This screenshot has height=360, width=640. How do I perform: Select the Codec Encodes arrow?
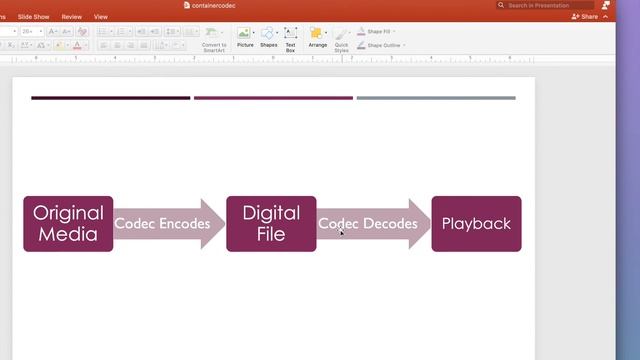[169, 224]
